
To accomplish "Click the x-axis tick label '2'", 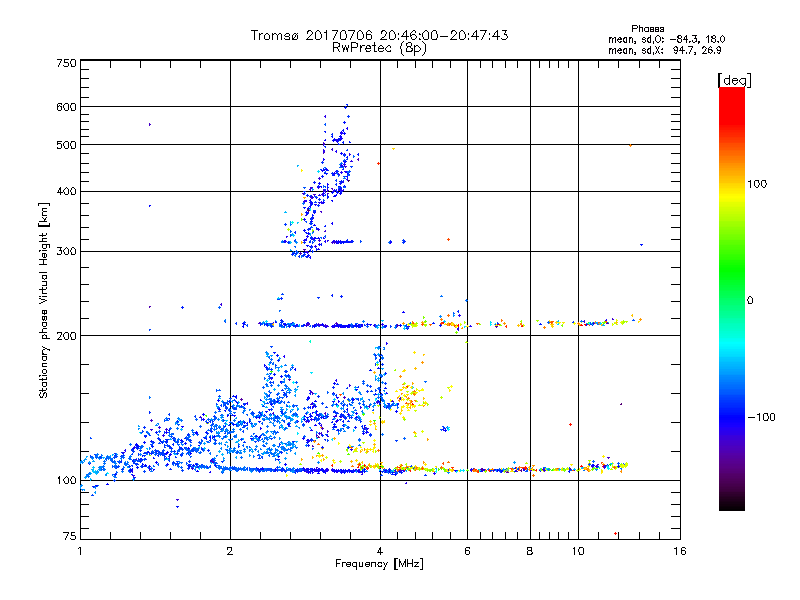I will pyautogui.click(x=230, y=551).
